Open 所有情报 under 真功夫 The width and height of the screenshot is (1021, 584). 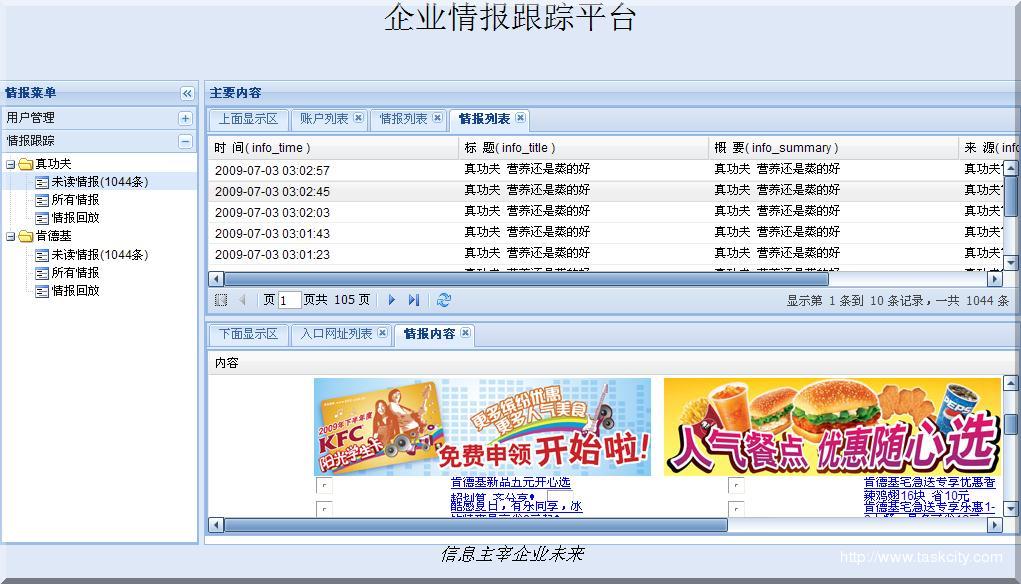[x=75, y=200]
